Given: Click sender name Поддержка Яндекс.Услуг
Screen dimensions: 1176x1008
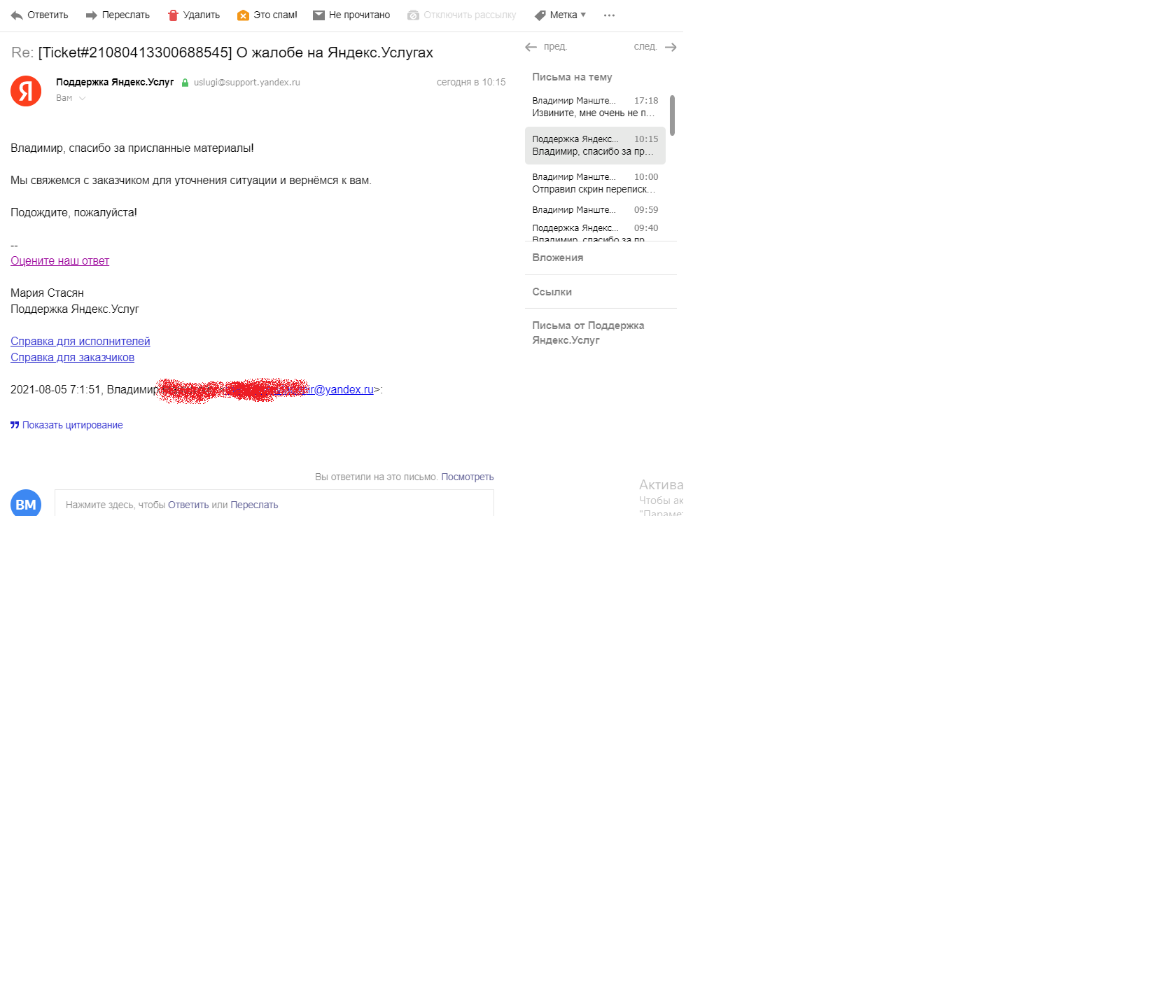Looking at the screenshot, I should click(x=115, y=82).
